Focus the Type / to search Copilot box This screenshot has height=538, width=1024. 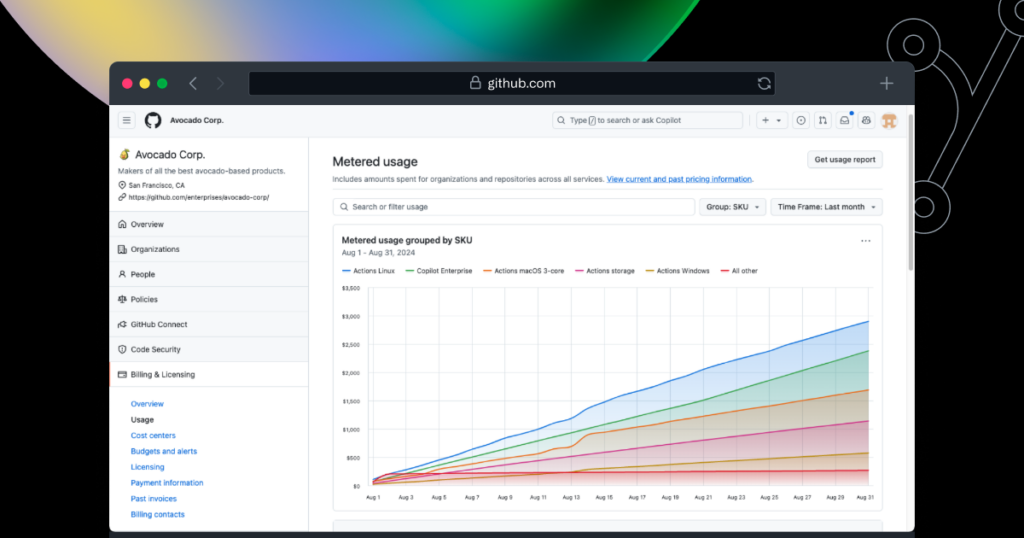point(647,120)
